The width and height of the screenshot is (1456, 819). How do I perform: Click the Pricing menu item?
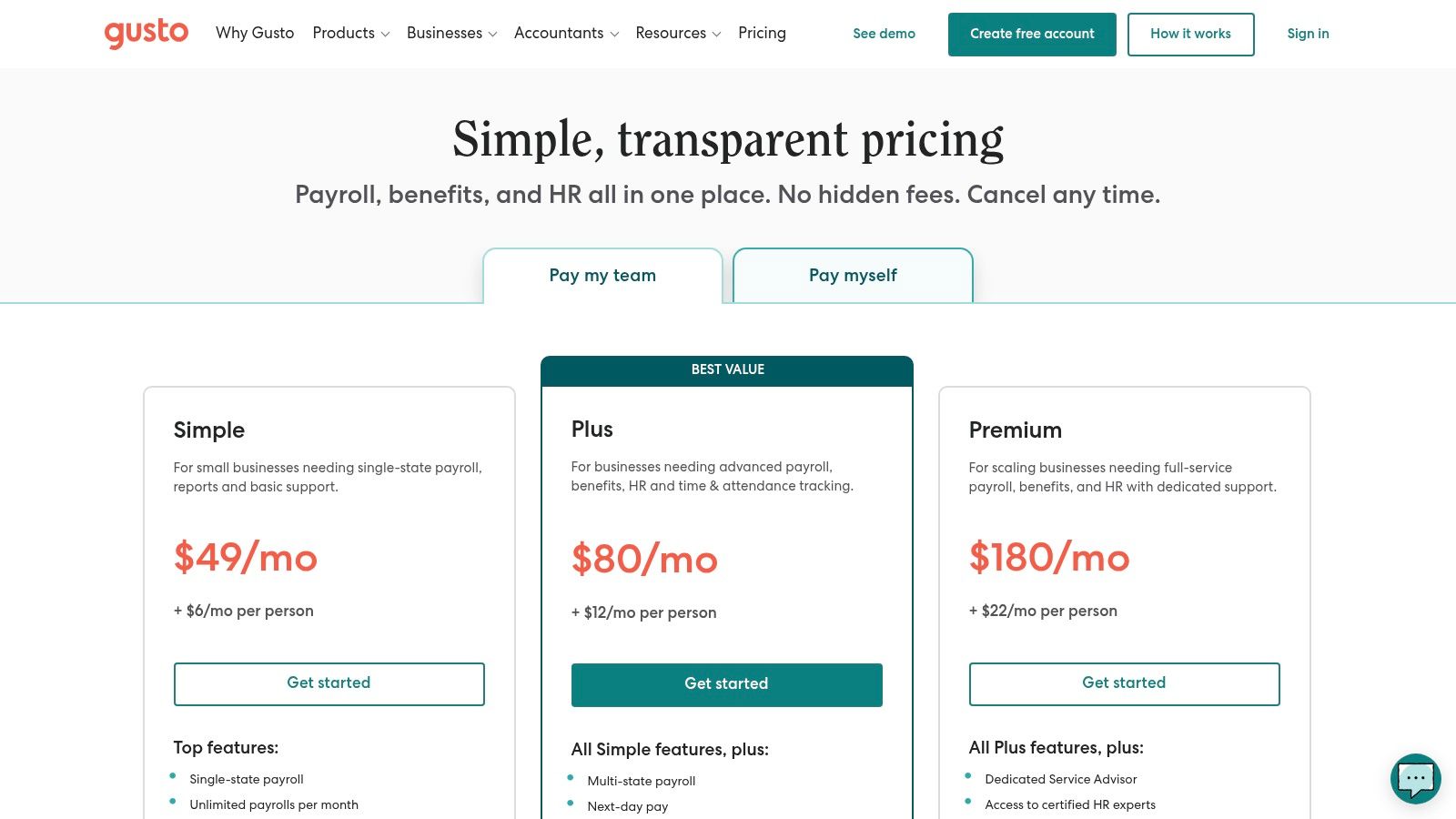click(763, 33)
